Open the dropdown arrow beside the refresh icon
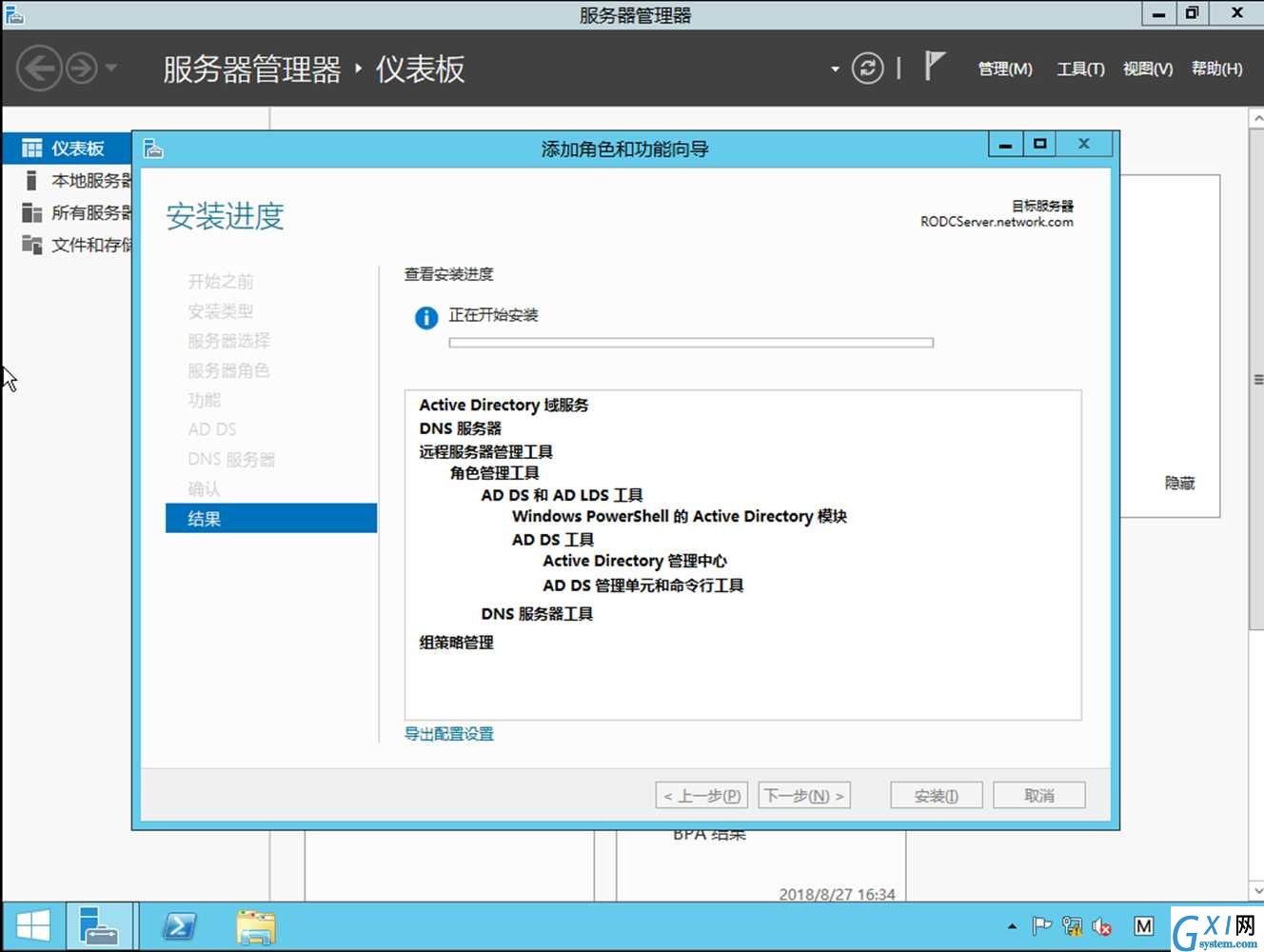1264x952 pixels. point(835,69)
